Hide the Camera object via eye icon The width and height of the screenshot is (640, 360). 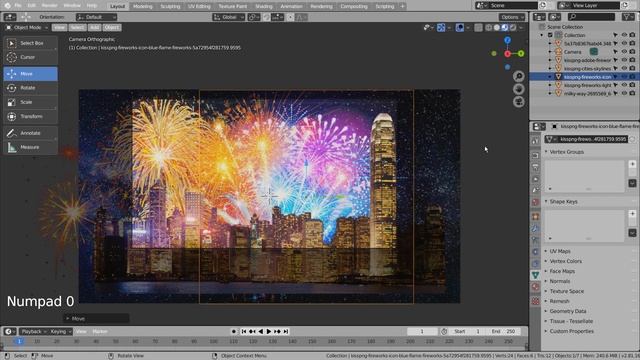tap(624, 51)
